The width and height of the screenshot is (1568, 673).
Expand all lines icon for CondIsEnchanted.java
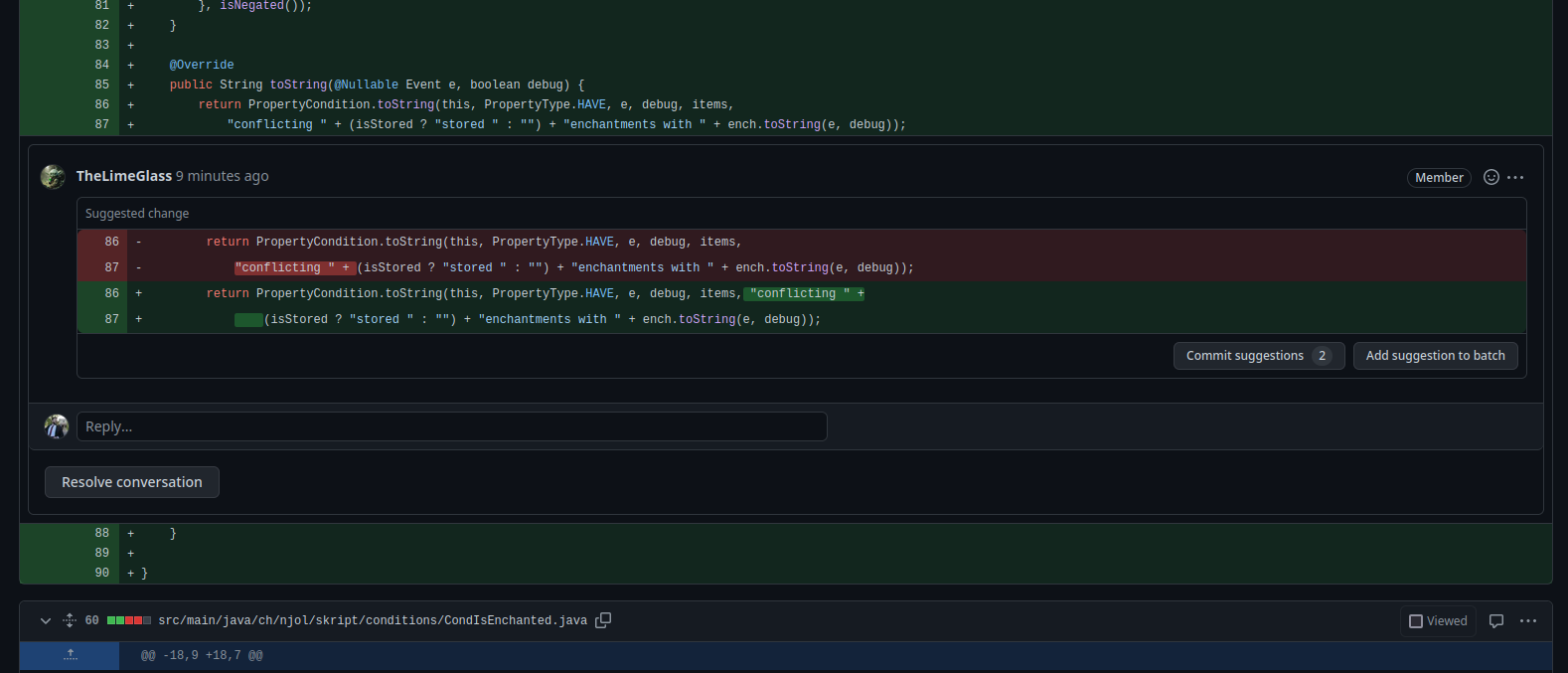69,620
